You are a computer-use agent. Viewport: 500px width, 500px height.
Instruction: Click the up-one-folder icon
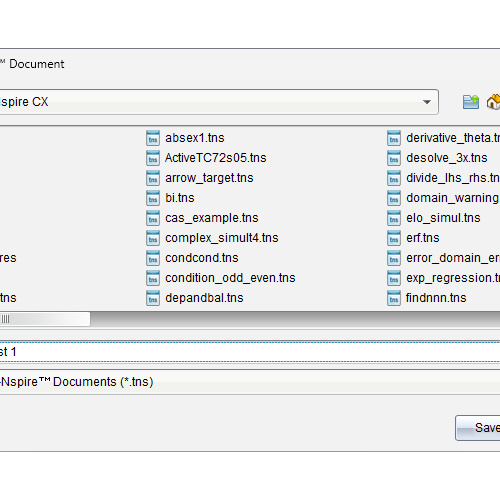point(471,102)
